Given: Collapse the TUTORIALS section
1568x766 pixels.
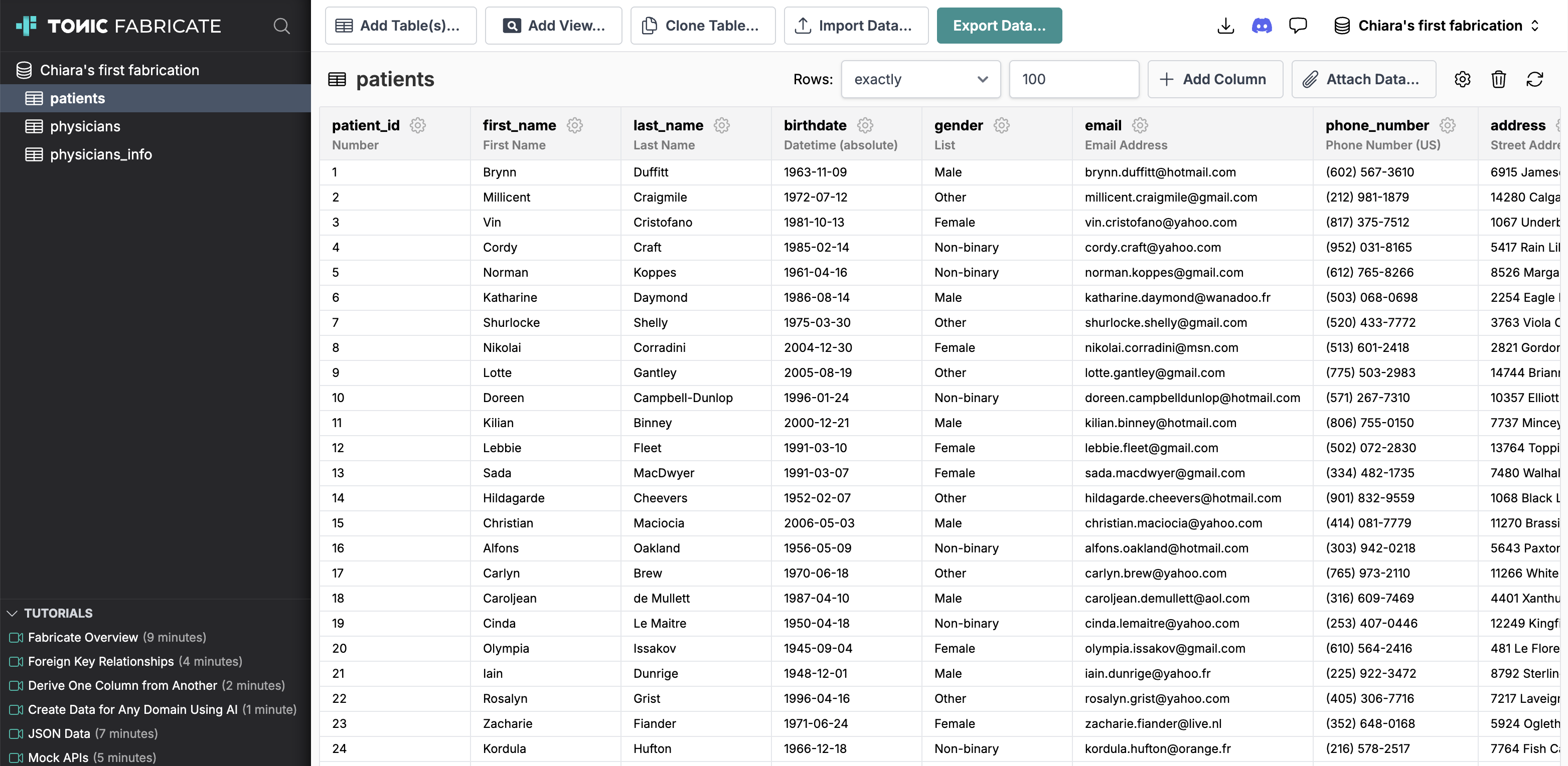Looking at the screenshot, I should [12, 613].
